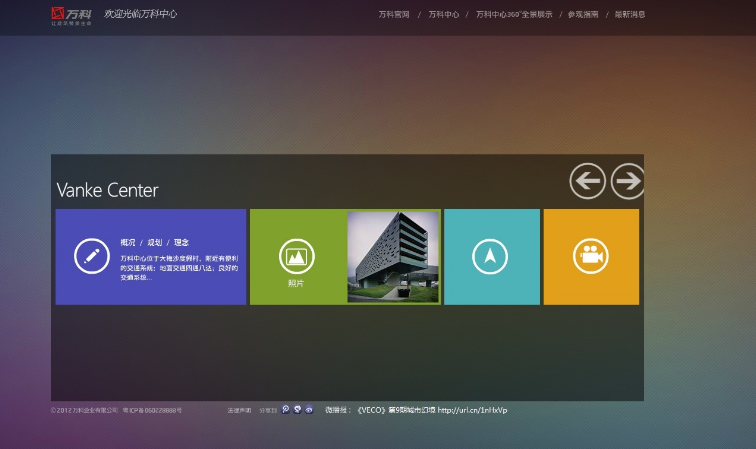The height and width of the screenshot is (449, 756).
Task: Click the third share icon in footer
Action: [309, 409]
